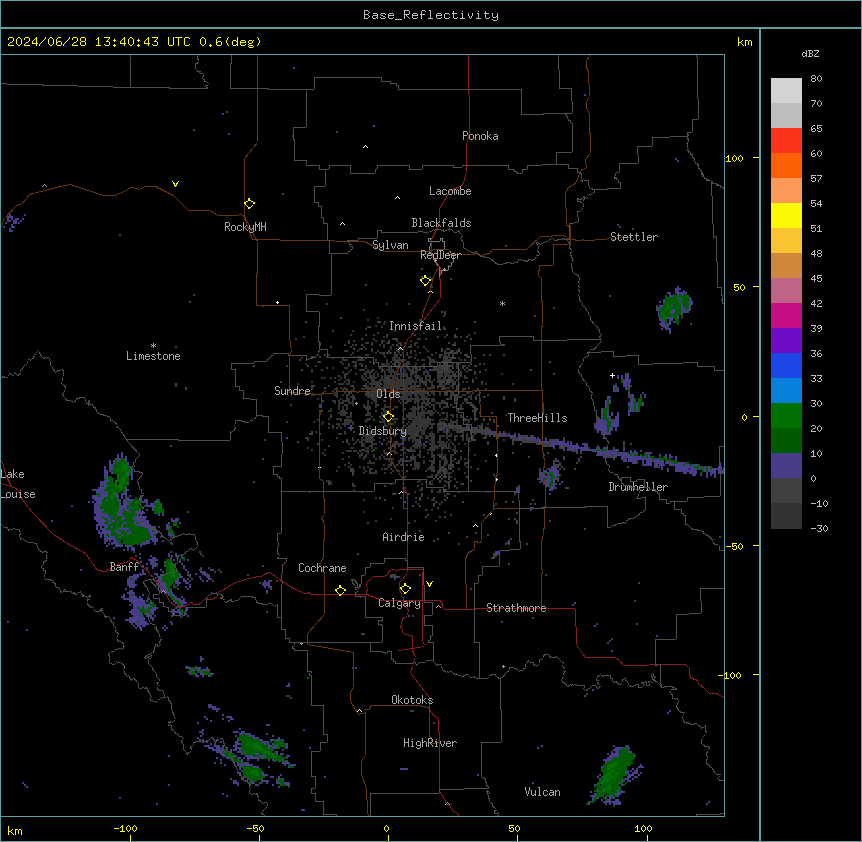Select the light gray 70-80 dBZ swatch

(x=786, y=91)
